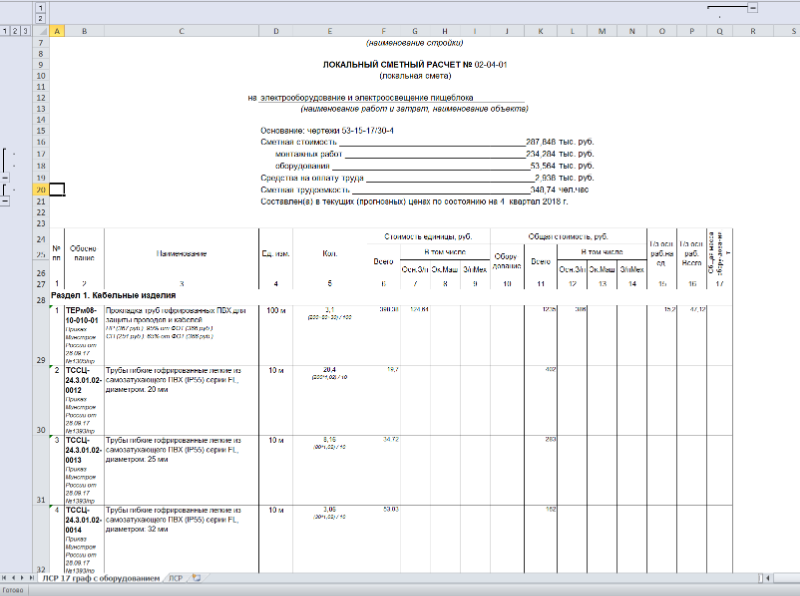Click the '(локальная смета)' subtitle
Image resolution: width=800 pixels, height=596 pixels.
(x=415, y=76)
